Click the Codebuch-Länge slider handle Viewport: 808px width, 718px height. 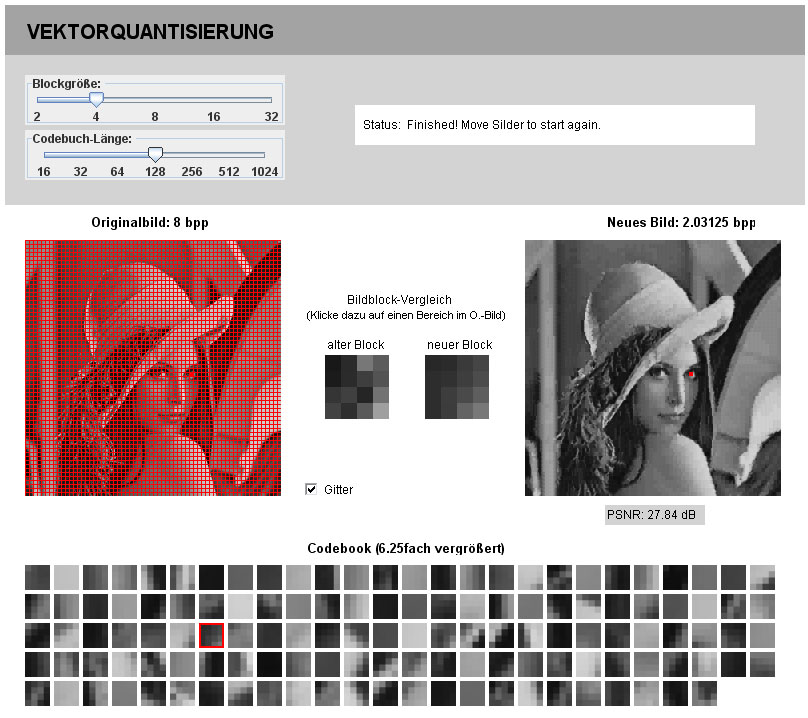155,155
